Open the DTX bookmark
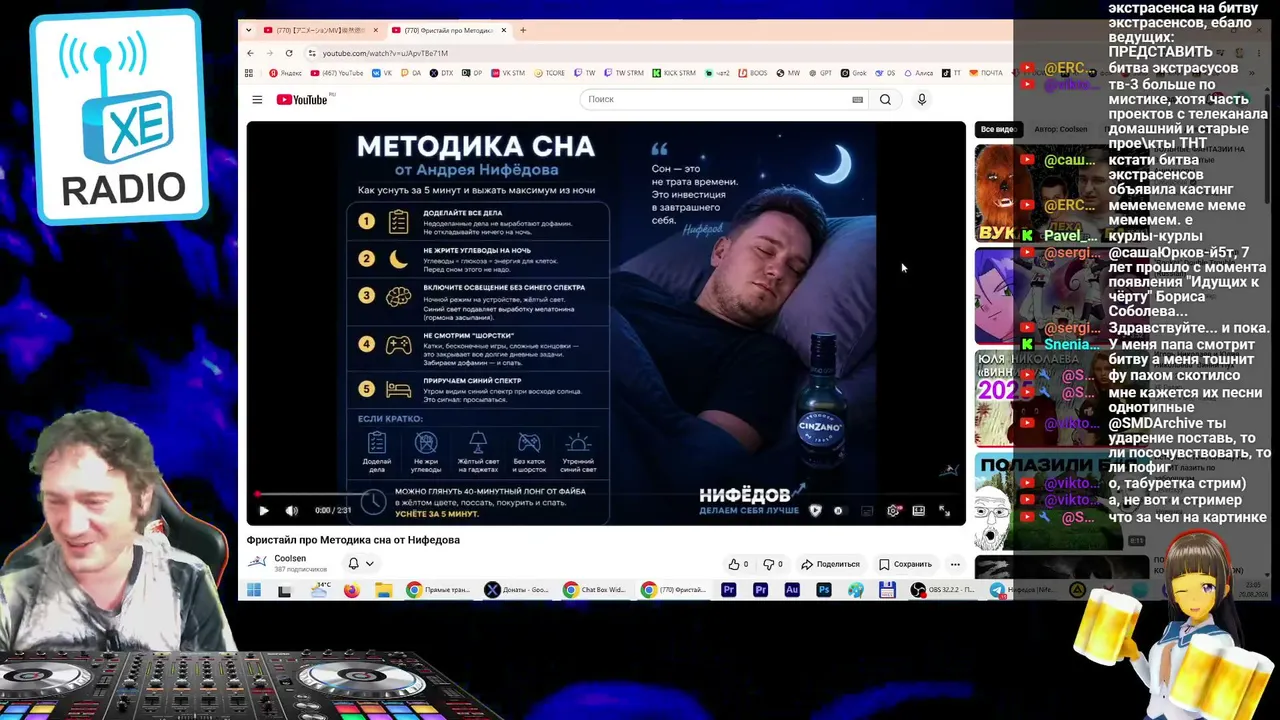The height and width of the screenshot is (720, 1280). click(441, 73)
